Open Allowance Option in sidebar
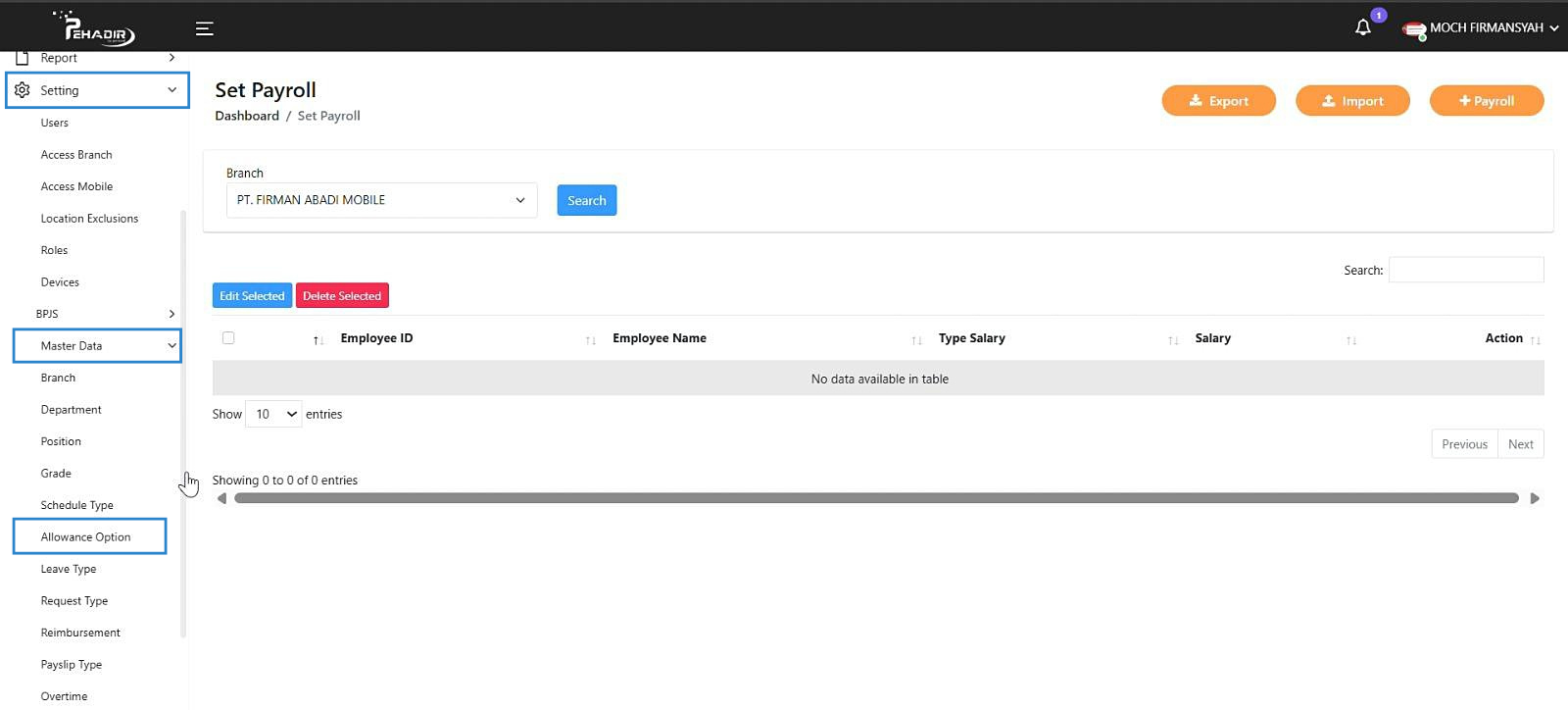The image size is (1568, 710). point(86,537)
